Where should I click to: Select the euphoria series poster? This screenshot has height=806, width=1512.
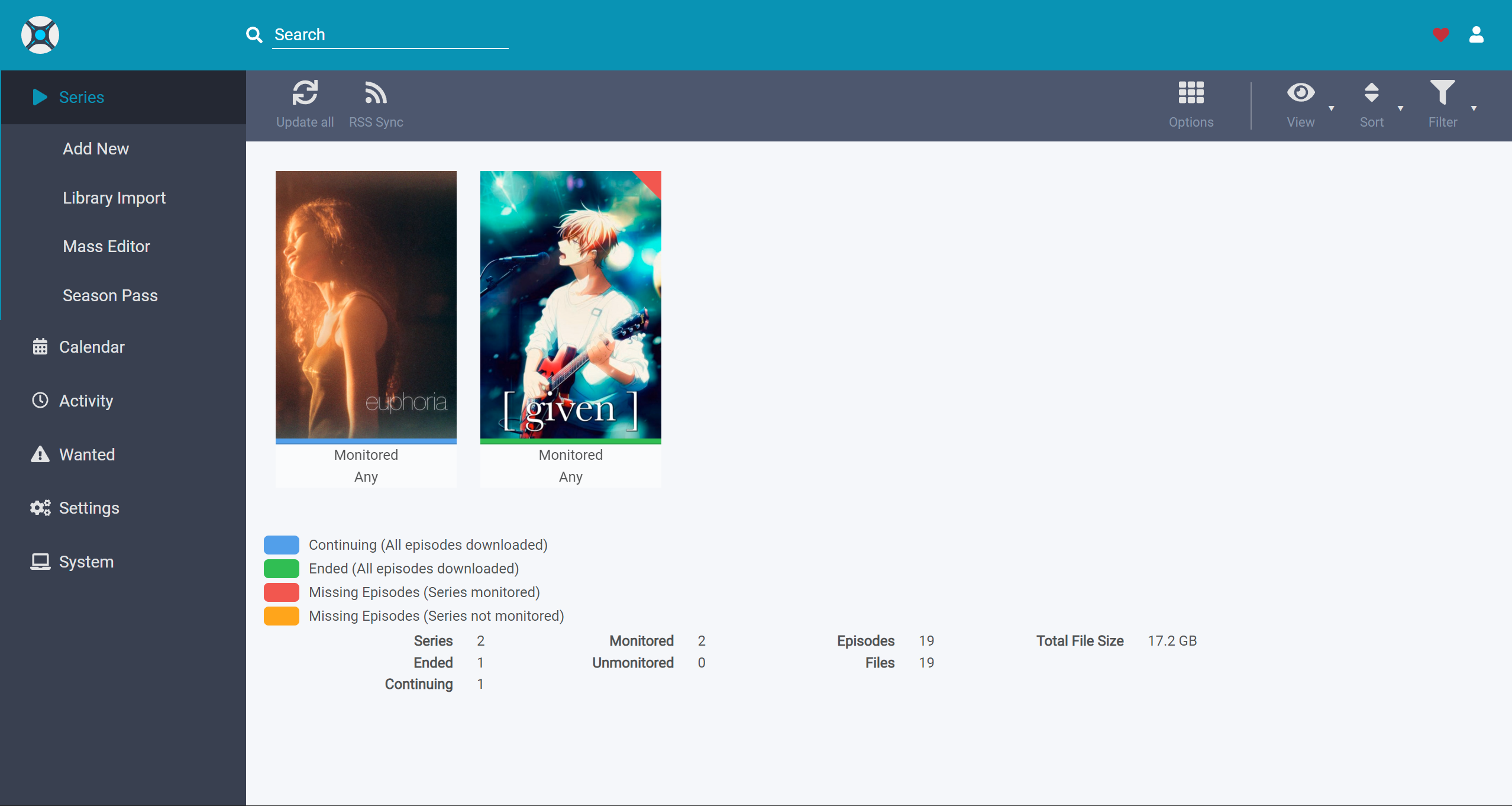[366, 307]
